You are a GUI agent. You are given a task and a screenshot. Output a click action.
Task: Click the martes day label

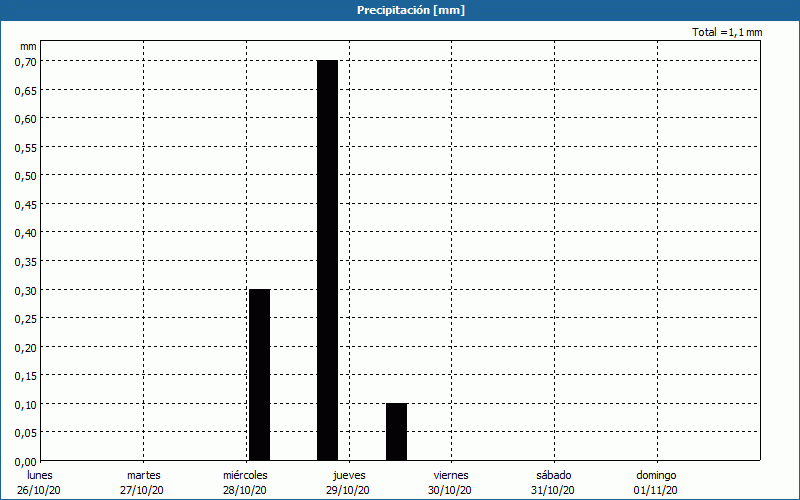144,475
